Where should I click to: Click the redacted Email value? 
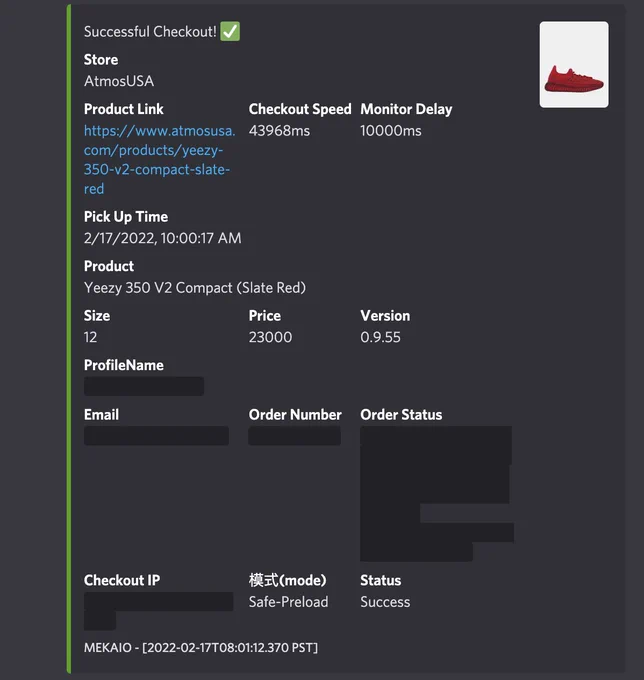156,435
